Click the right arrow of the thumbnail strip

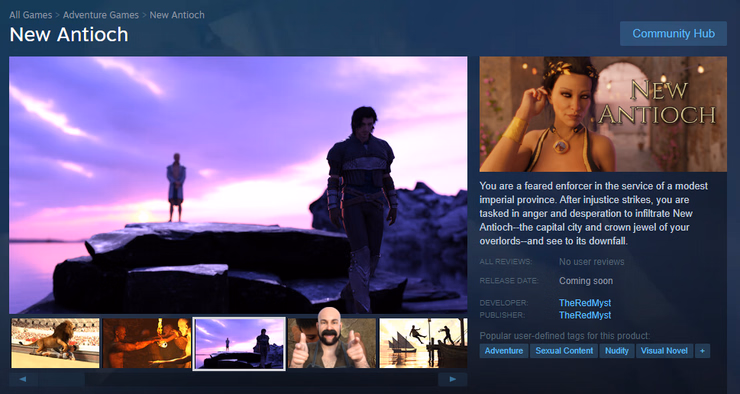coord(453,379)
